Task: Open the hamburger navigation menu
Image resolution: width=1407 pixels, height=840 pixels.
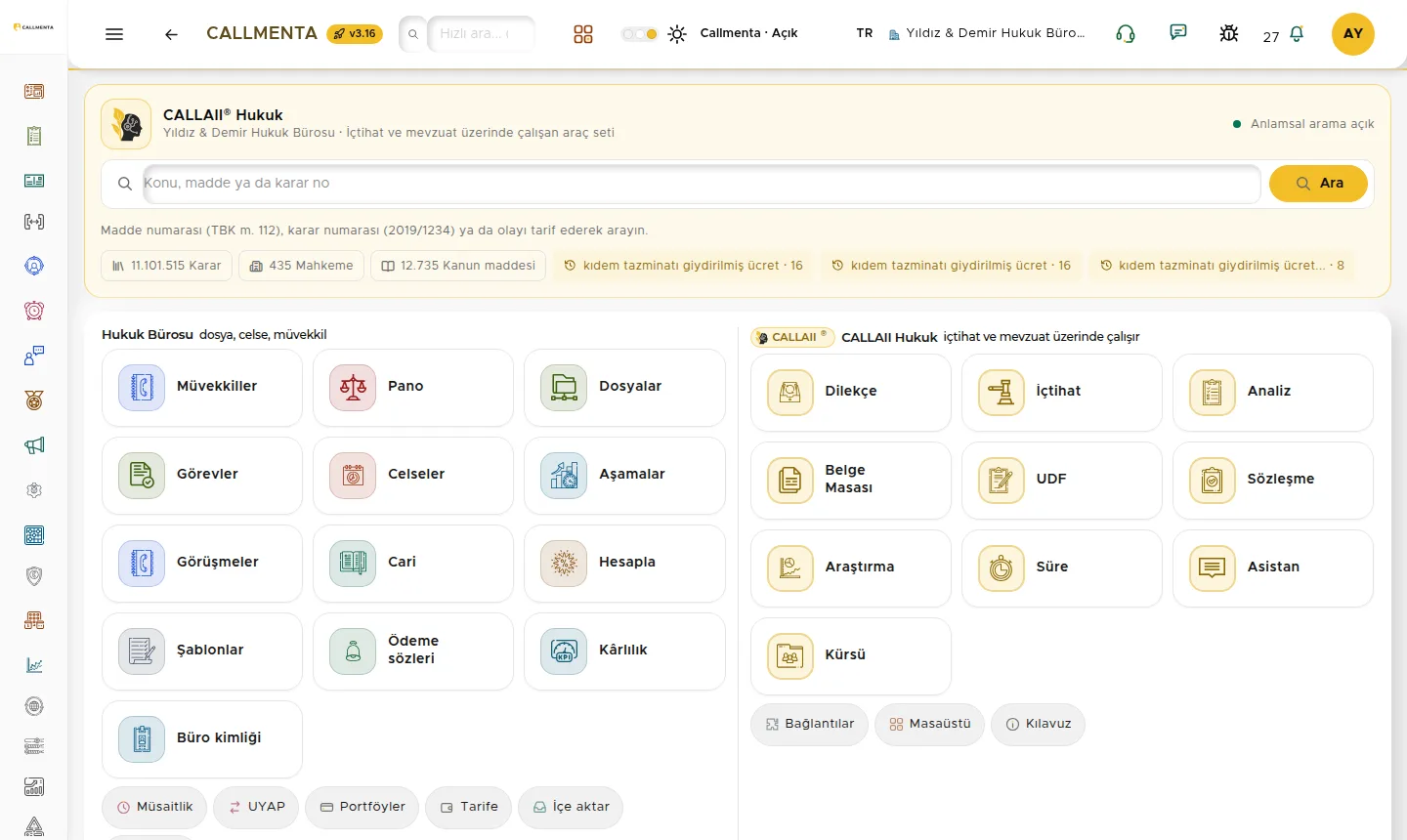Action: tap(114, 34)
